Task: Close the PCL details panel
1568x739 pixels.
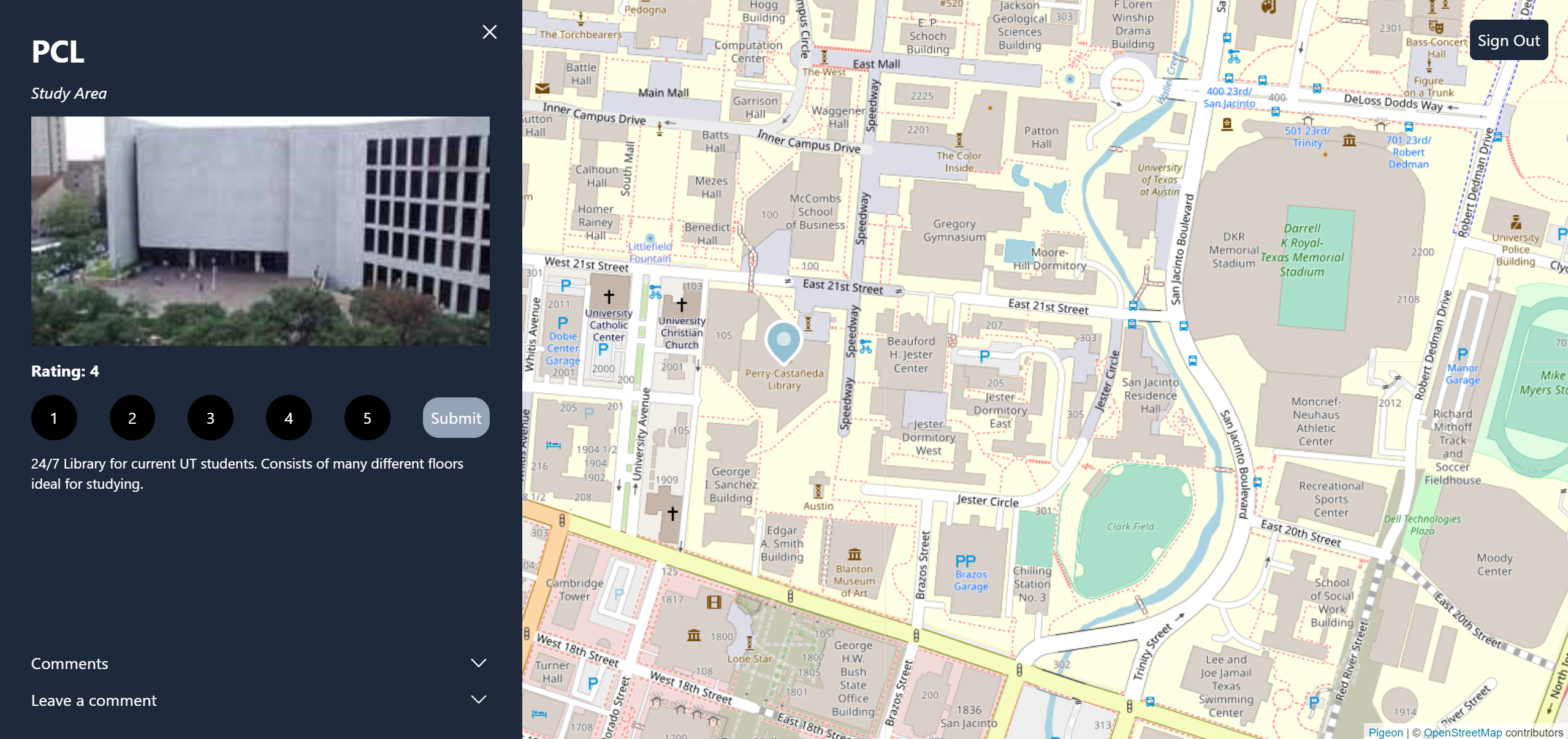Action: tap(489, 32)
